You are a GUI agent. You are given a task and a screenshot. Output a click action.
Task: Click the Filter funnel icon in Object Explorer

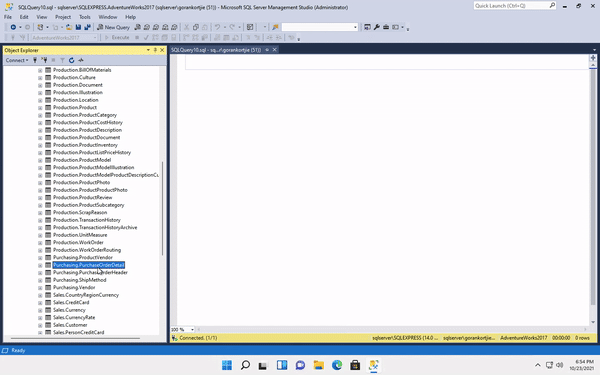click(62, 60)
